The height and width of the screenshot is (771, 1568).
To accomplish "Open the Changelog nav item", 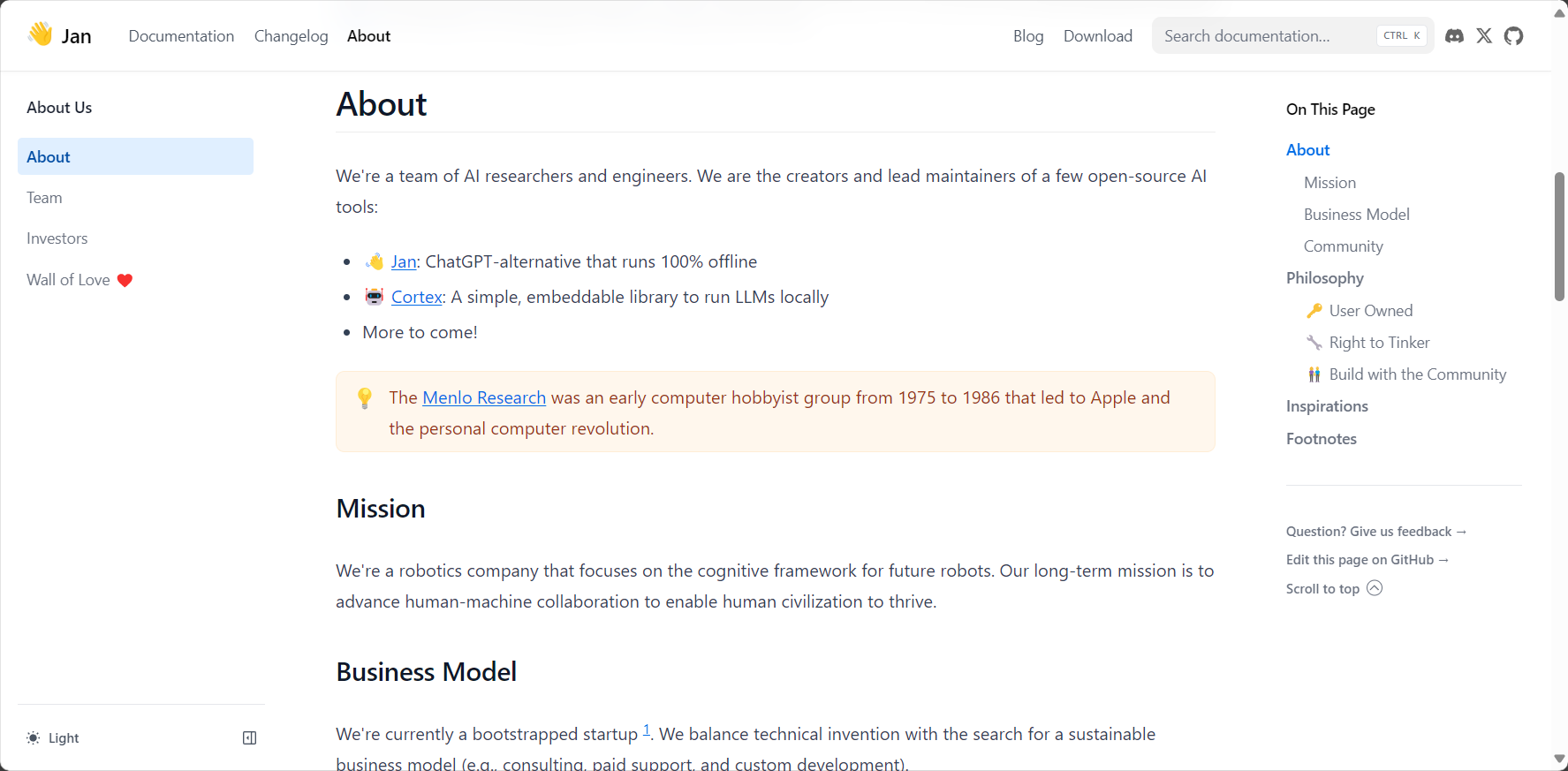I will click(x=291, y=36).
